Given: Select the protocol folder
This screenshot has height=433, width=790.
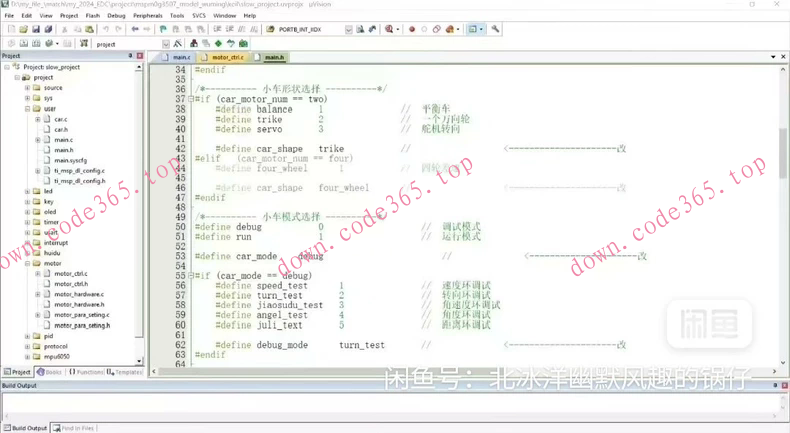Looking at the screenshot, I should click(55, 346).
